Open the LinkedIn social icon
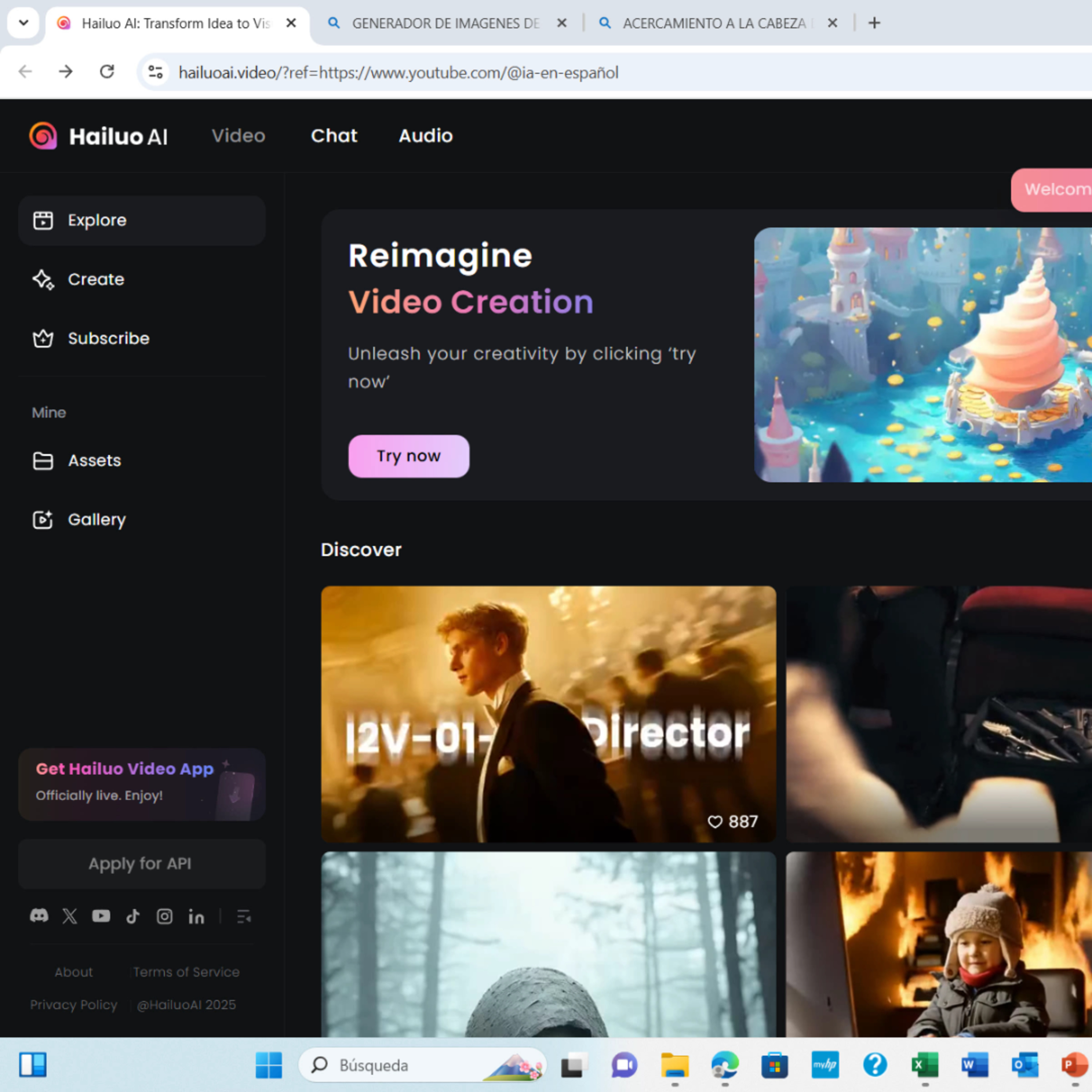This screenshot has height=1092, width=1092. click(196, 917)
